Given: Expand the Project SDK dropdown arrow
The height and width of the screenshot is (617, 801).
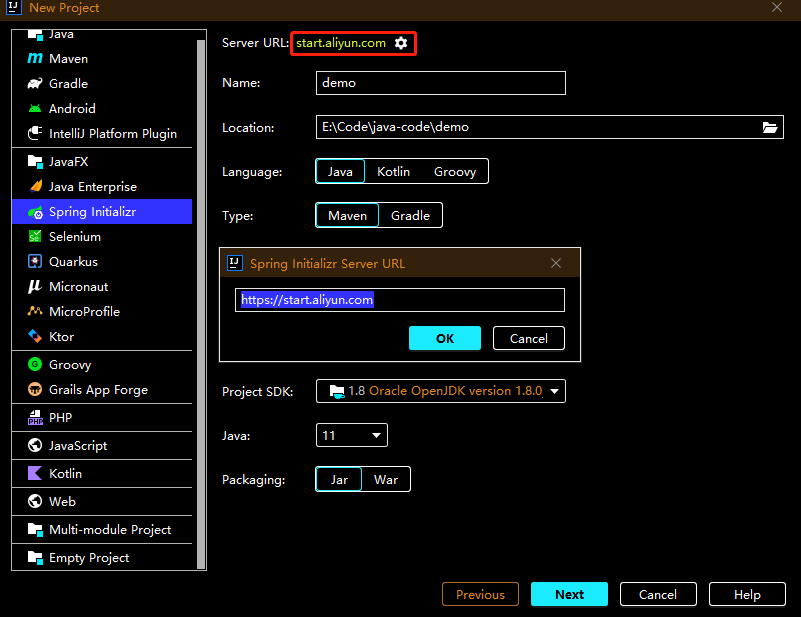Looking at the screenshot, I should pyautogui.click(x=554, y=391).
